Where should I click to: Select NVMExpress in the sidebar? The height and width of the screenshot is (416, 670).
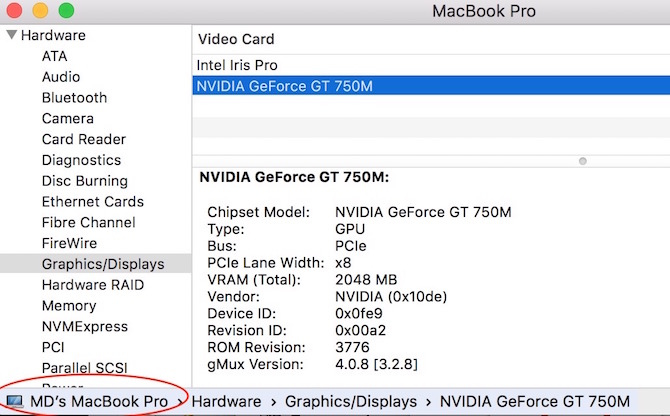point(85,327)
